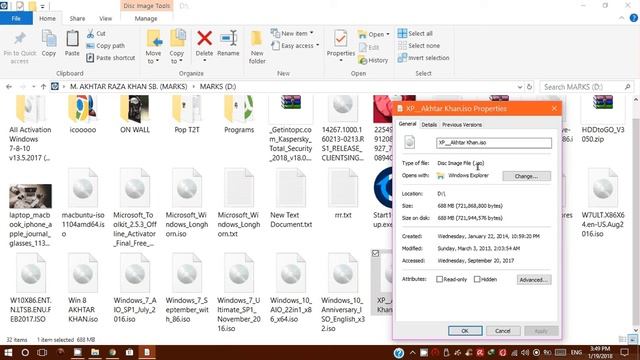Open the Action Center notification icon
Screen dimensions: 640x360
click(x=624, y=352)
